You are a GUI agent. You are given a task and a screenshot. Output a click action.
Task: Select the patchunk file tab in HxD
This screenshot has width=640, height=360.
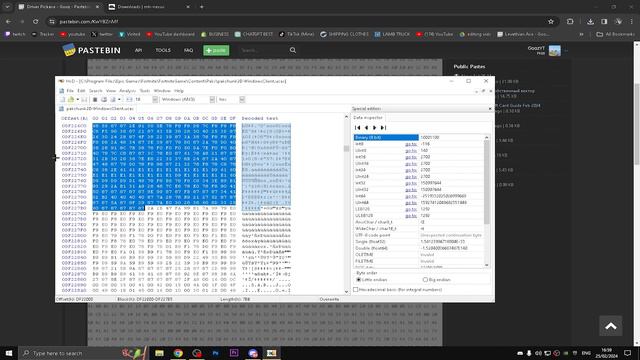[97, 109]
